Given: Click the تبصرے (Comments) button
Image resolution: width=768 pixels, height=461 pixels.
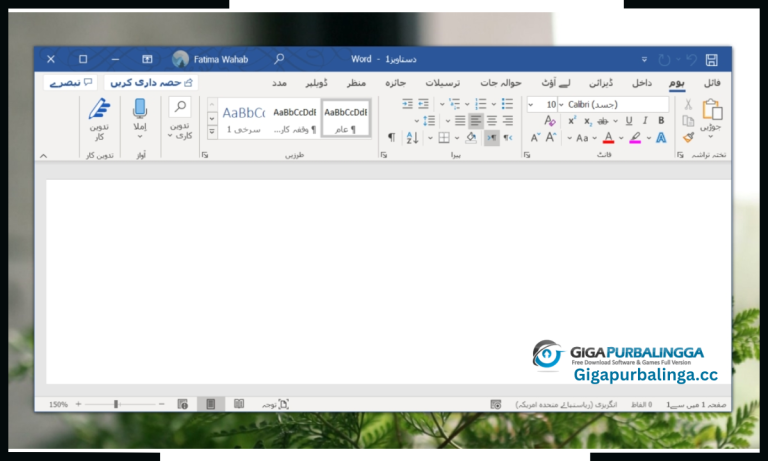Looking at the screenshot, I should pos(70,82).
